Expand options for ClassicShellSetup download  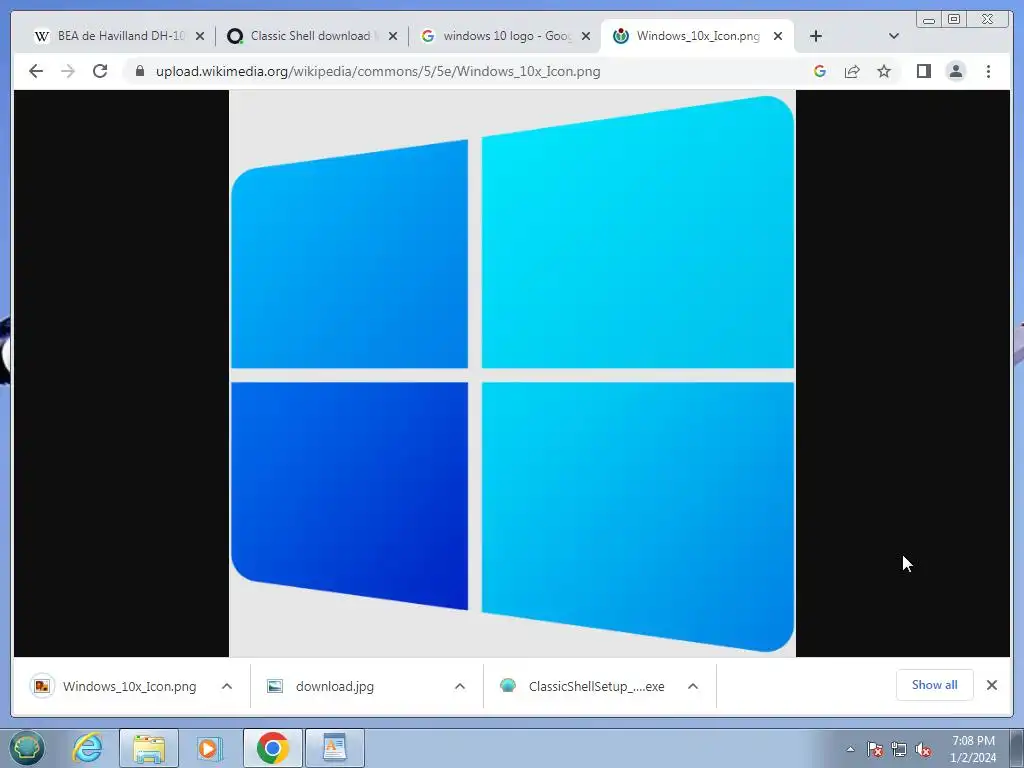click(x=693, y=686)
